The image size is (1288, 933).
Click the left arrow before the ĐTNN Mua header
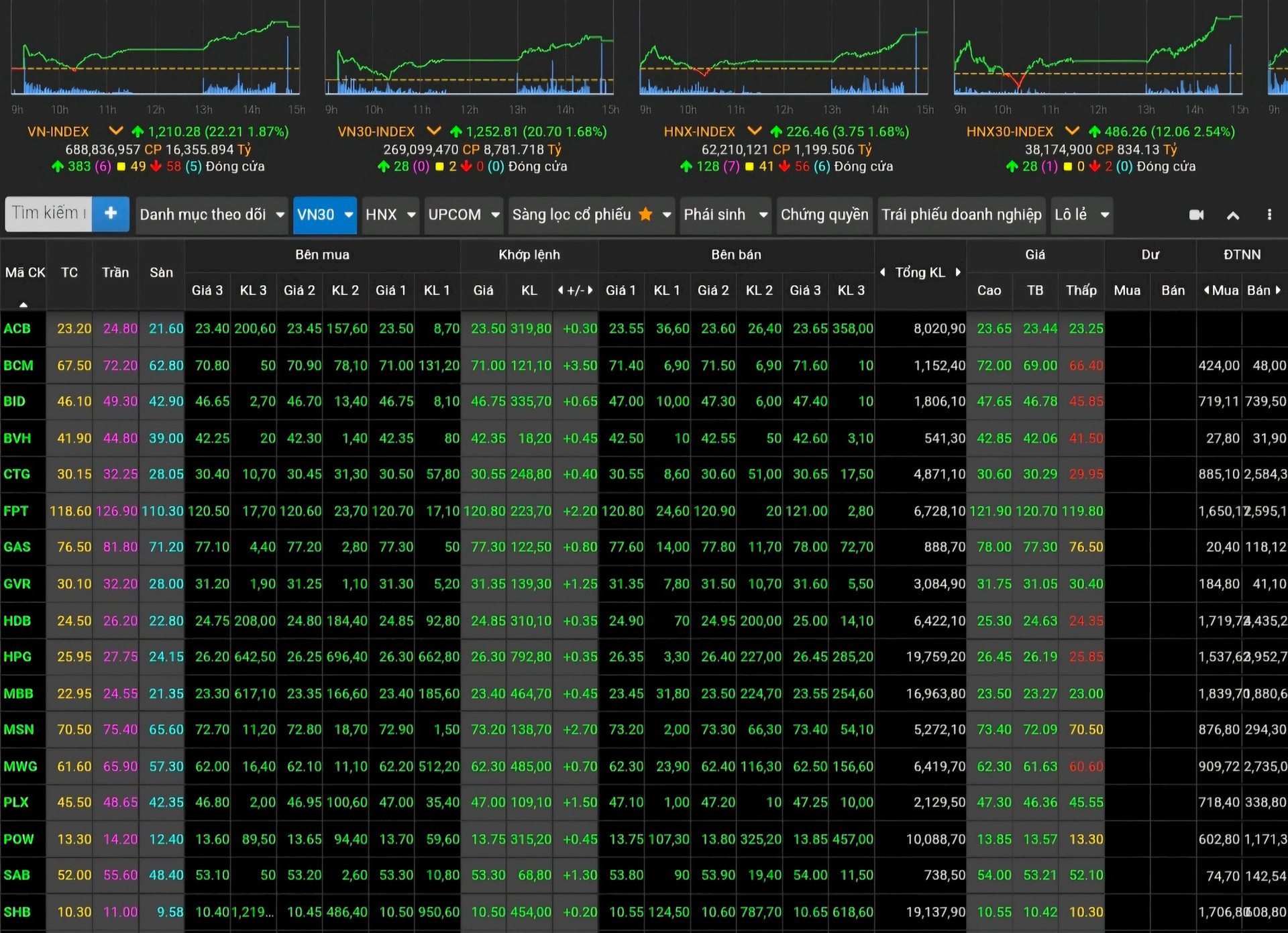[x=1207, y=290]
